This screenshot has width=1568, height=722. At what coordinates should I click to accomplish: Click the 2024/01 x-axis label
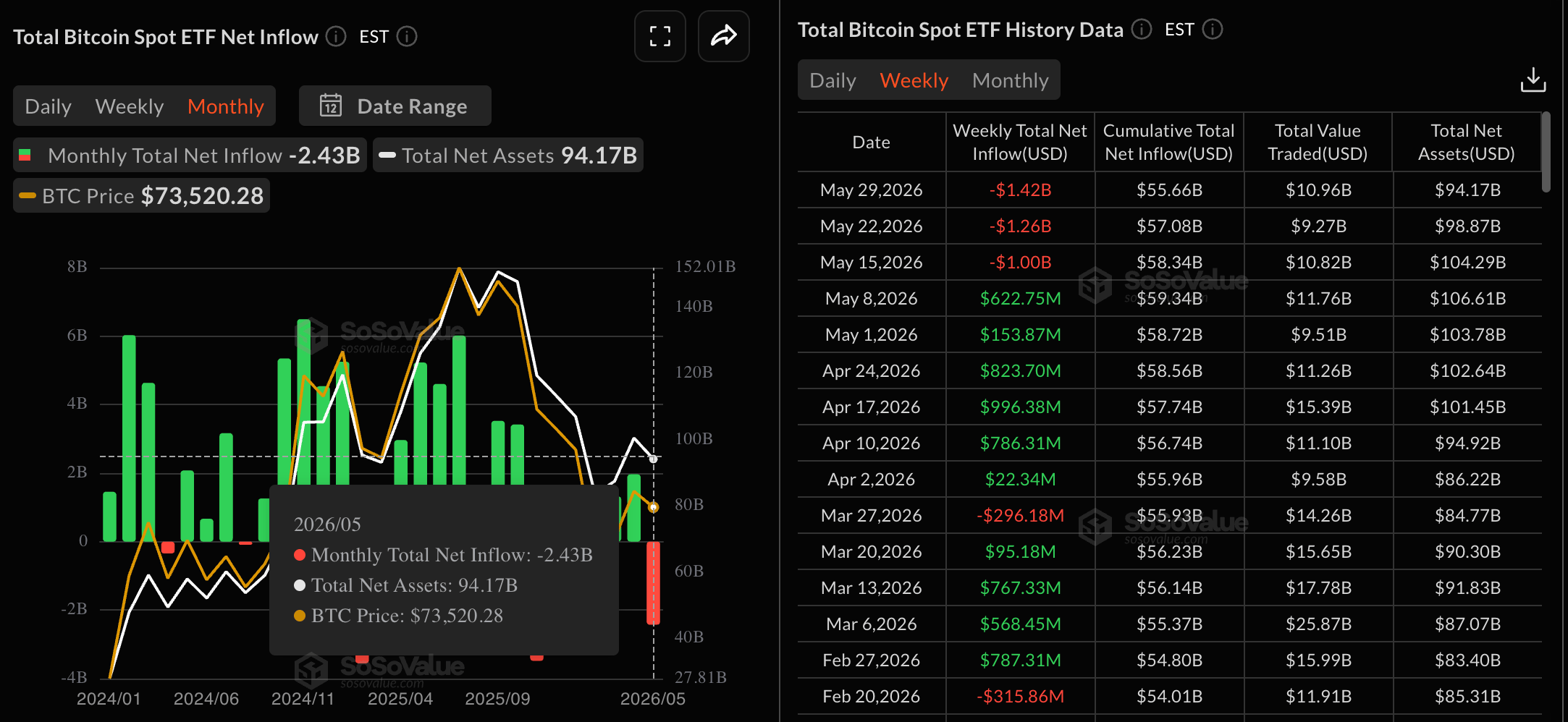[x=109, y=698]
